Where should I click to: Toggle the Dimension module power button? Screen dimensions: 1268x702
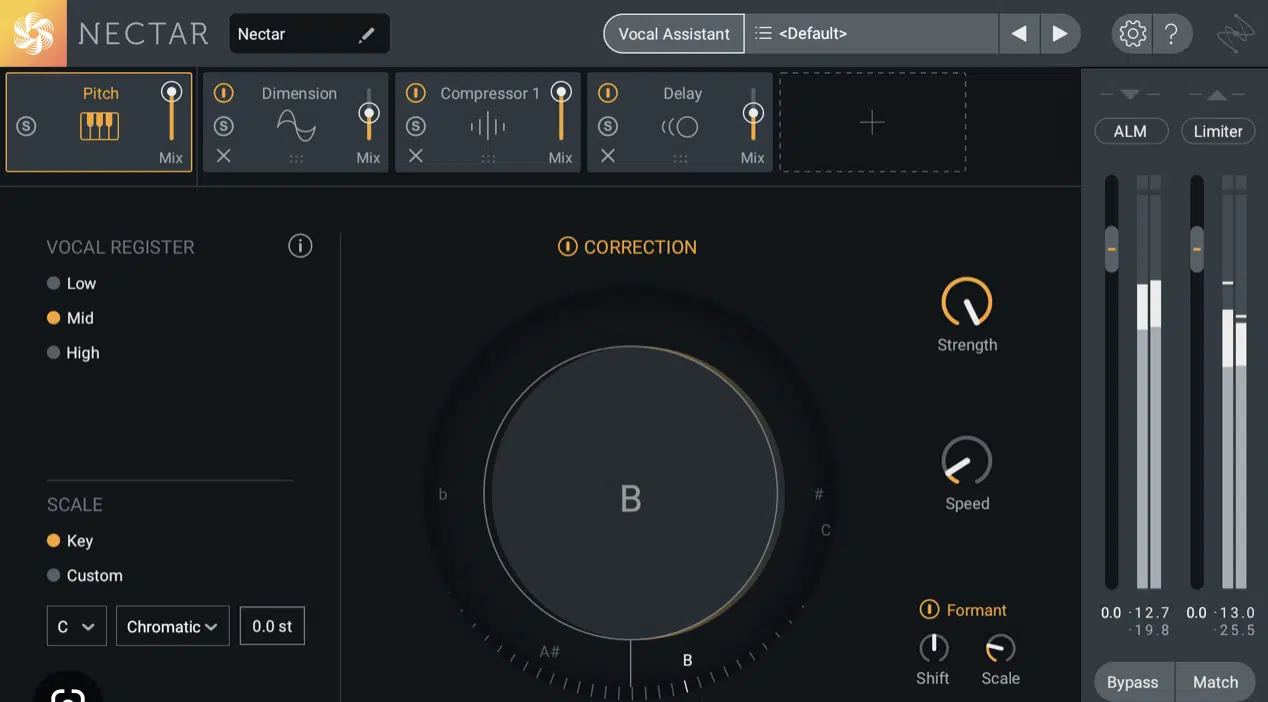click(x=224, y=93)
